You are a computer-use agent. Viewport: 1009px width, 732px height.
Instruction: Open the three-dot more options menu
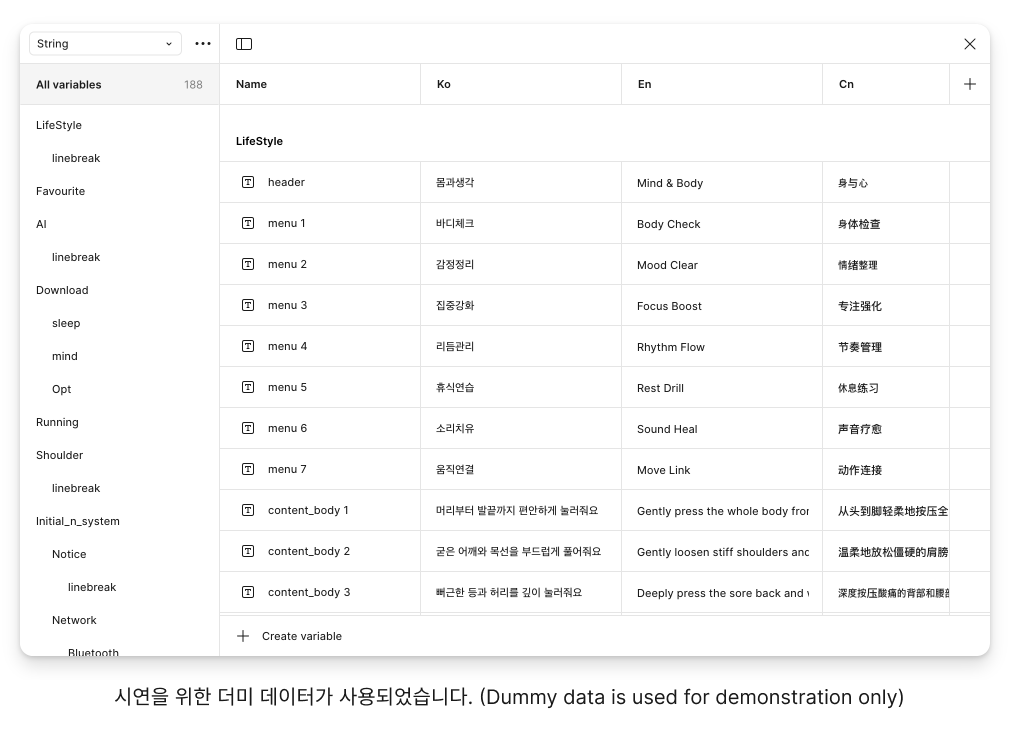point(203,44)
